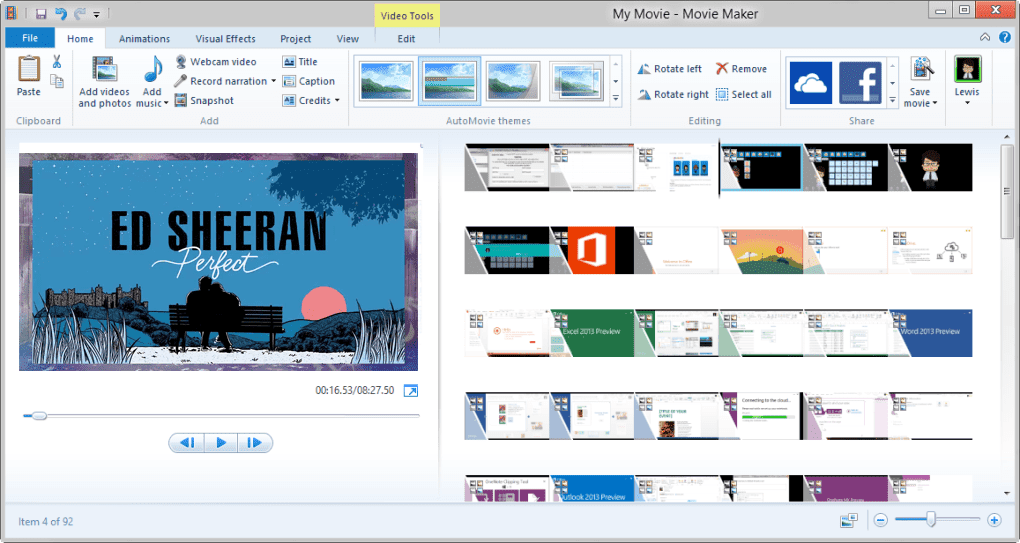Click the Lewis account avatar
The height and width of the screenshot is (543, 1020).
tap(967, 69)
